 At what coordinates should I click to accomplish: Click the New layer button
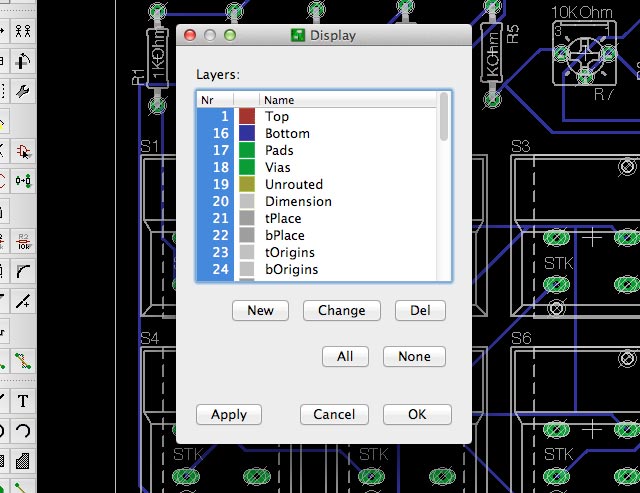(260, 310)
